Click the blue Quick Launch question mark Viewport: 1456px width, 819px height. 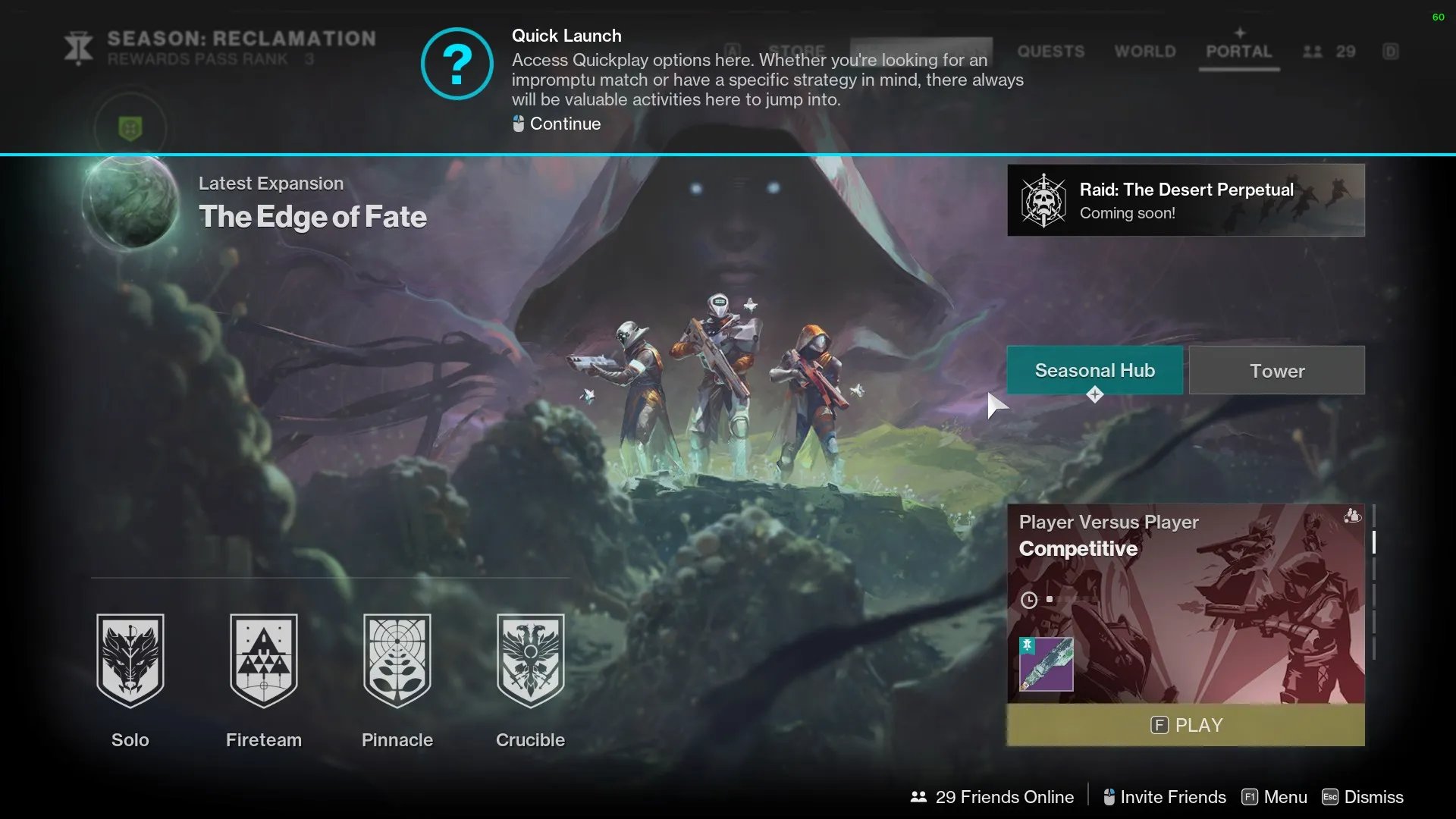[x=457, y=64]
